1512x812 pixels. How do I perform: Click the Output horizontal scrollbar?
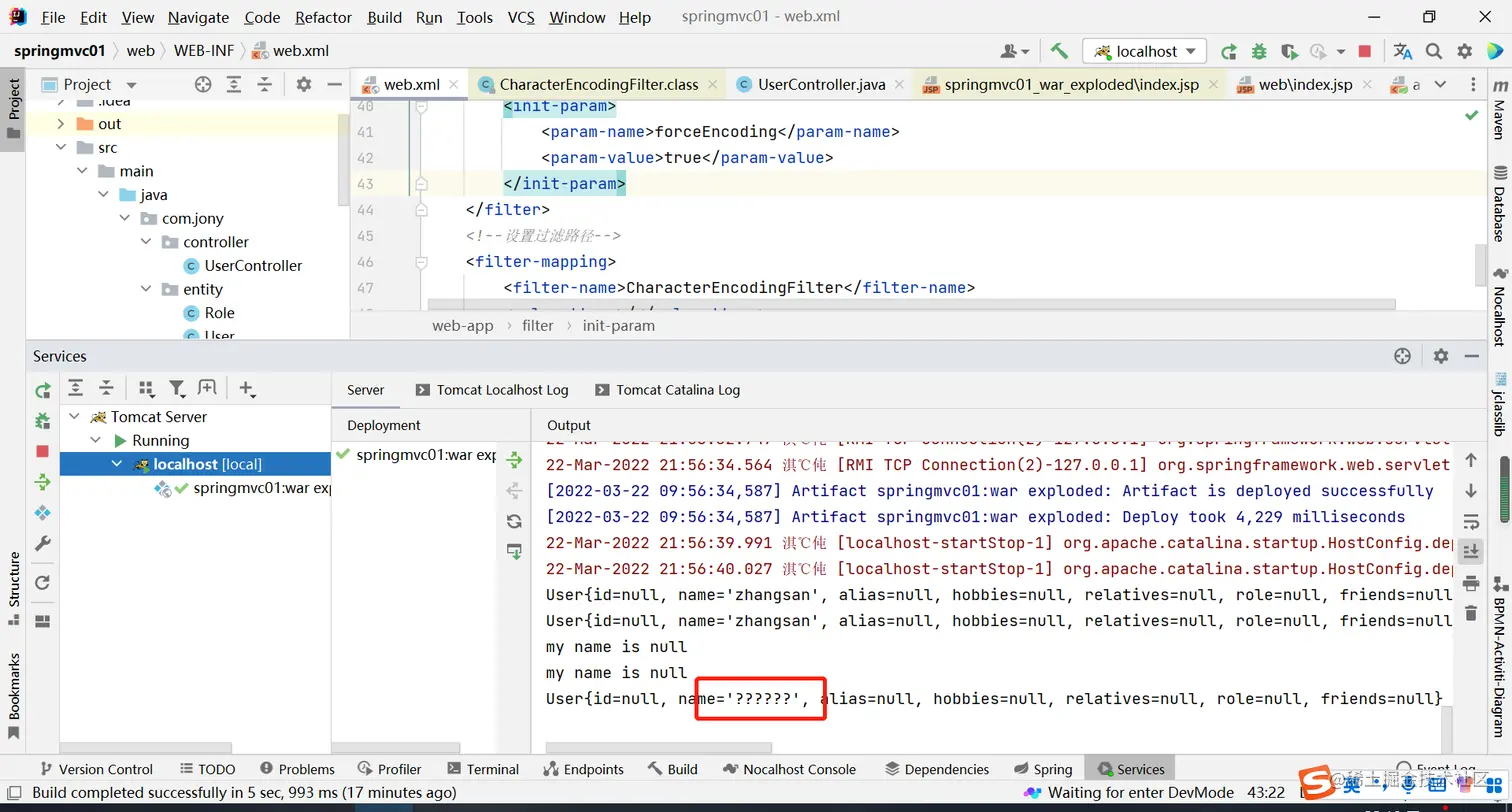[x=659, y=747]
